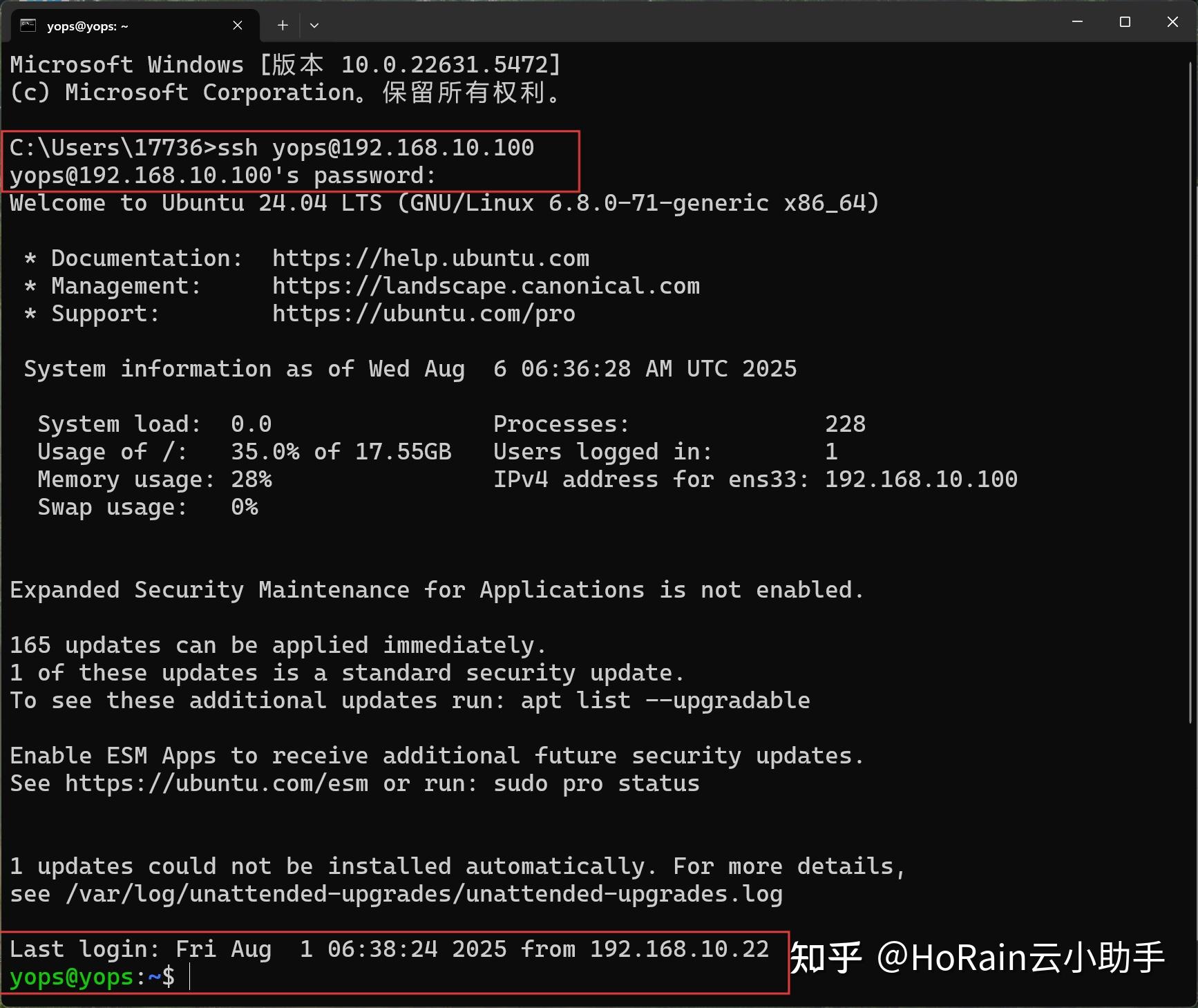Click the "yops@192.168.10.100's password:" line
The height and width of the screenshot is (1008, 1198).
click(223, 175)
